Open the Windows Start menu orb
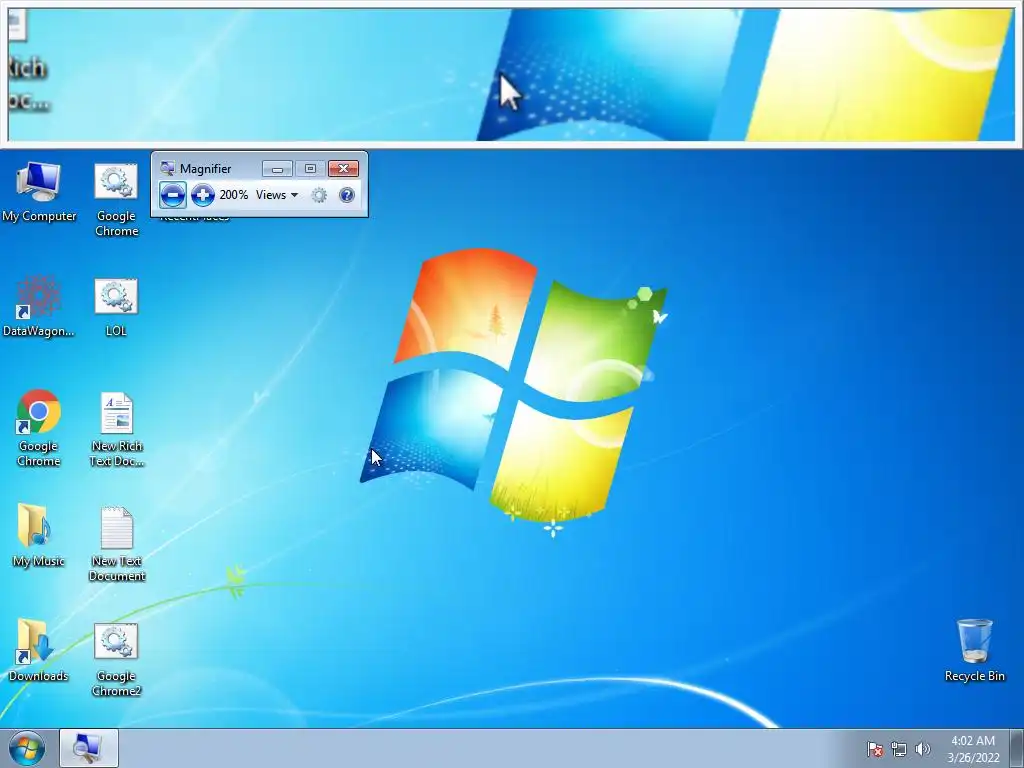This screenshot has height=768, width=1024. (27, 748)
